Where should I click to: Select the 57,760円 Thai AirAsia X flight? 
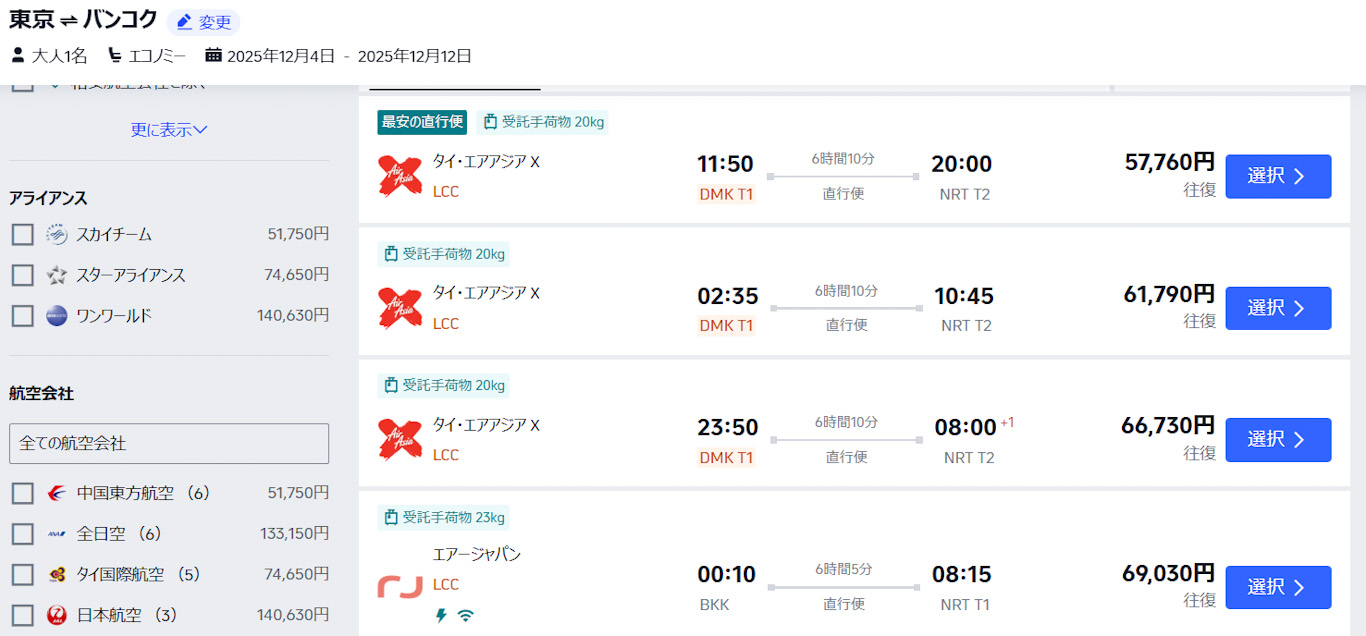[x=1278, y=176]
